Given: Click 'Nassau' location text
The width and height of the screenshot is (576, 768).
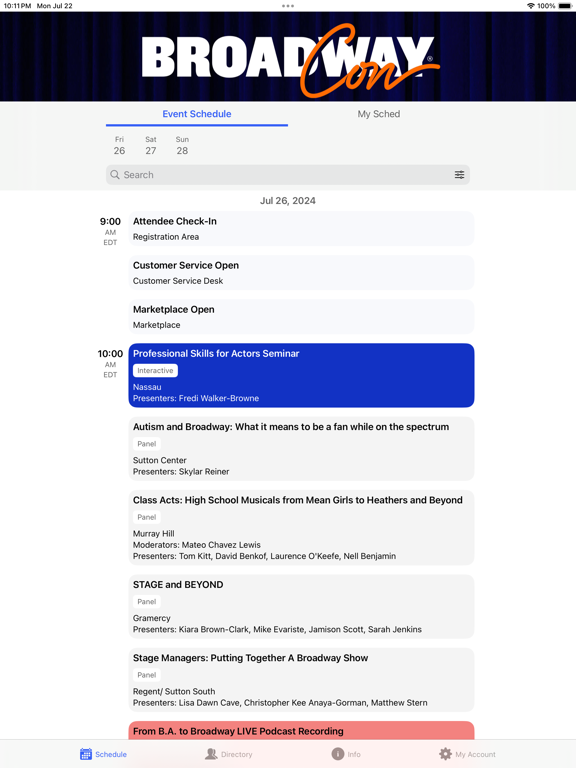Looking at the screenshot, I should (147, 387).
